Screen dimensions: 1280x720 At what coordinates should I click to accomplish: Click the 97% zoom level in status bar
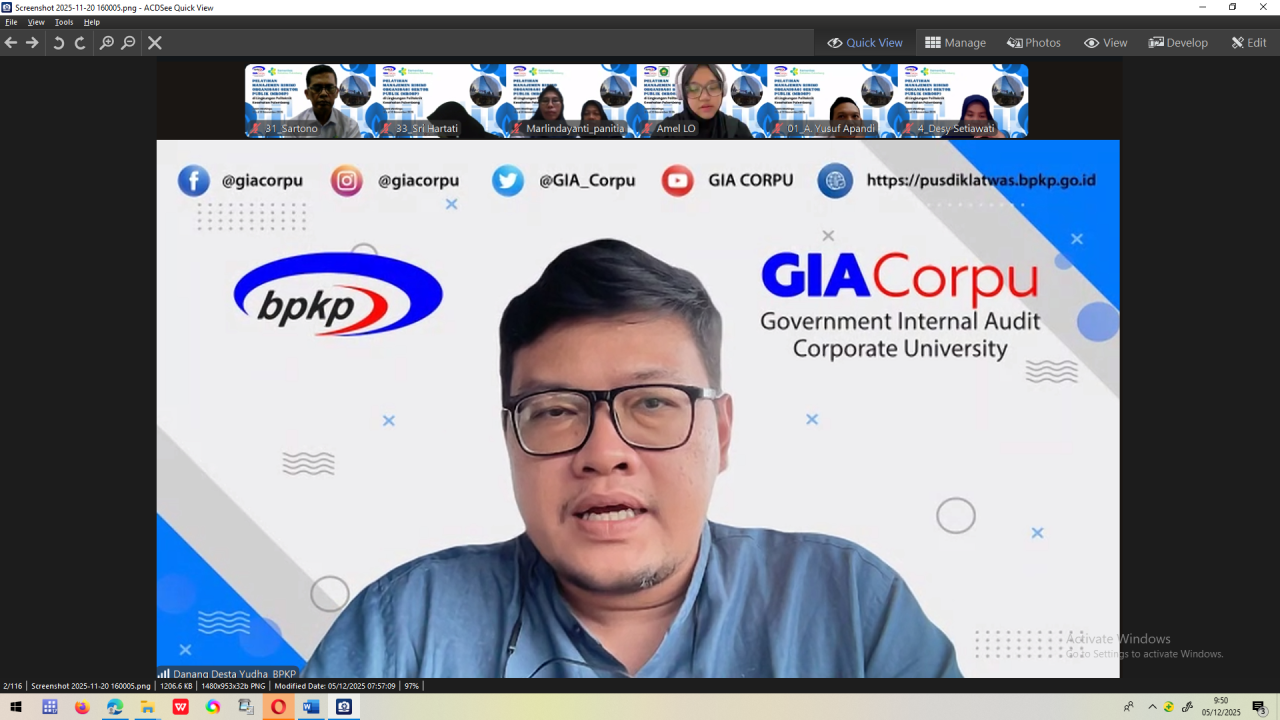[x=411, y=686]
